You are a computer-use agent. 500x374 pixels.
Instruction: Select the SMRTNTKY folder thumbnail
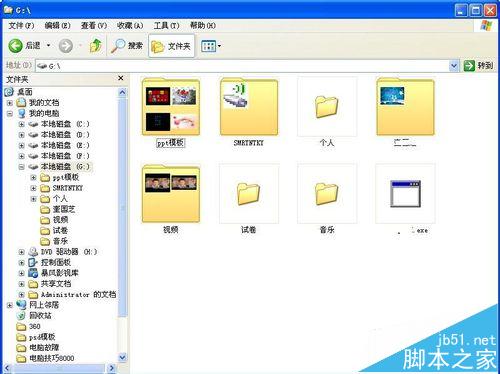pyautogui.click(x=249, y=107)
